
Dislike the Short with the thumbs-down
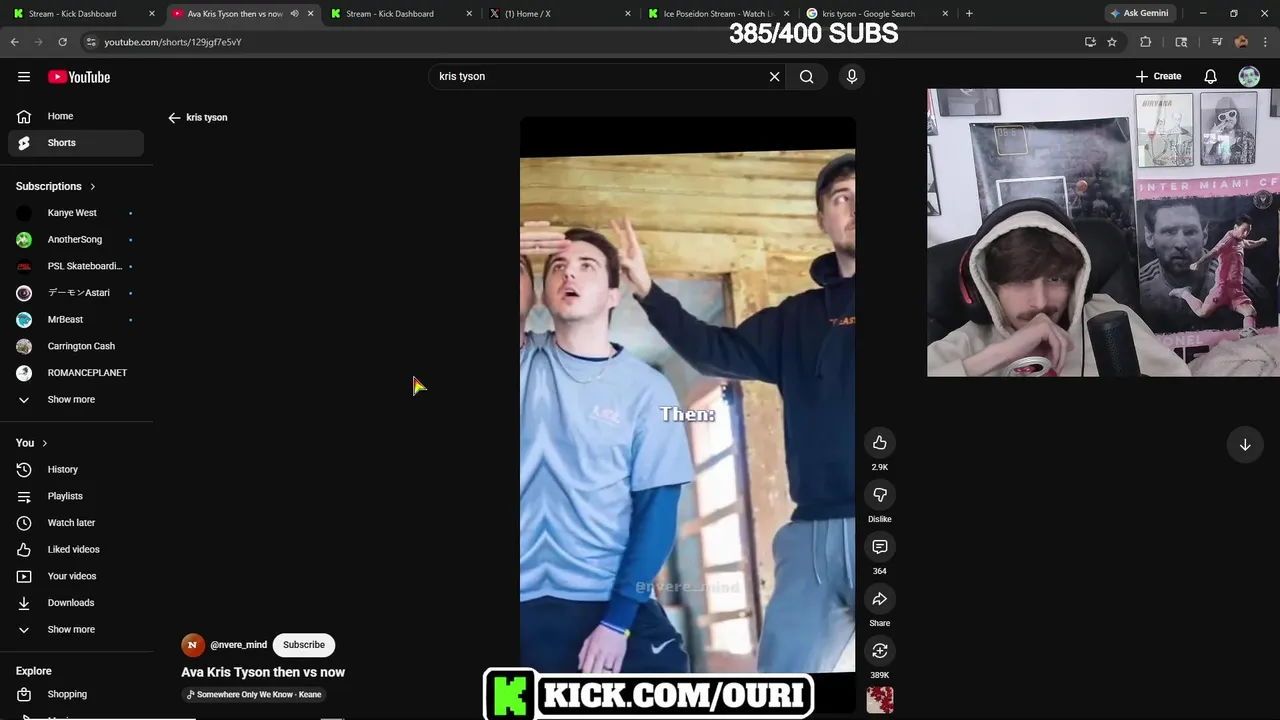pyautogui.click(x=880, y=495)
